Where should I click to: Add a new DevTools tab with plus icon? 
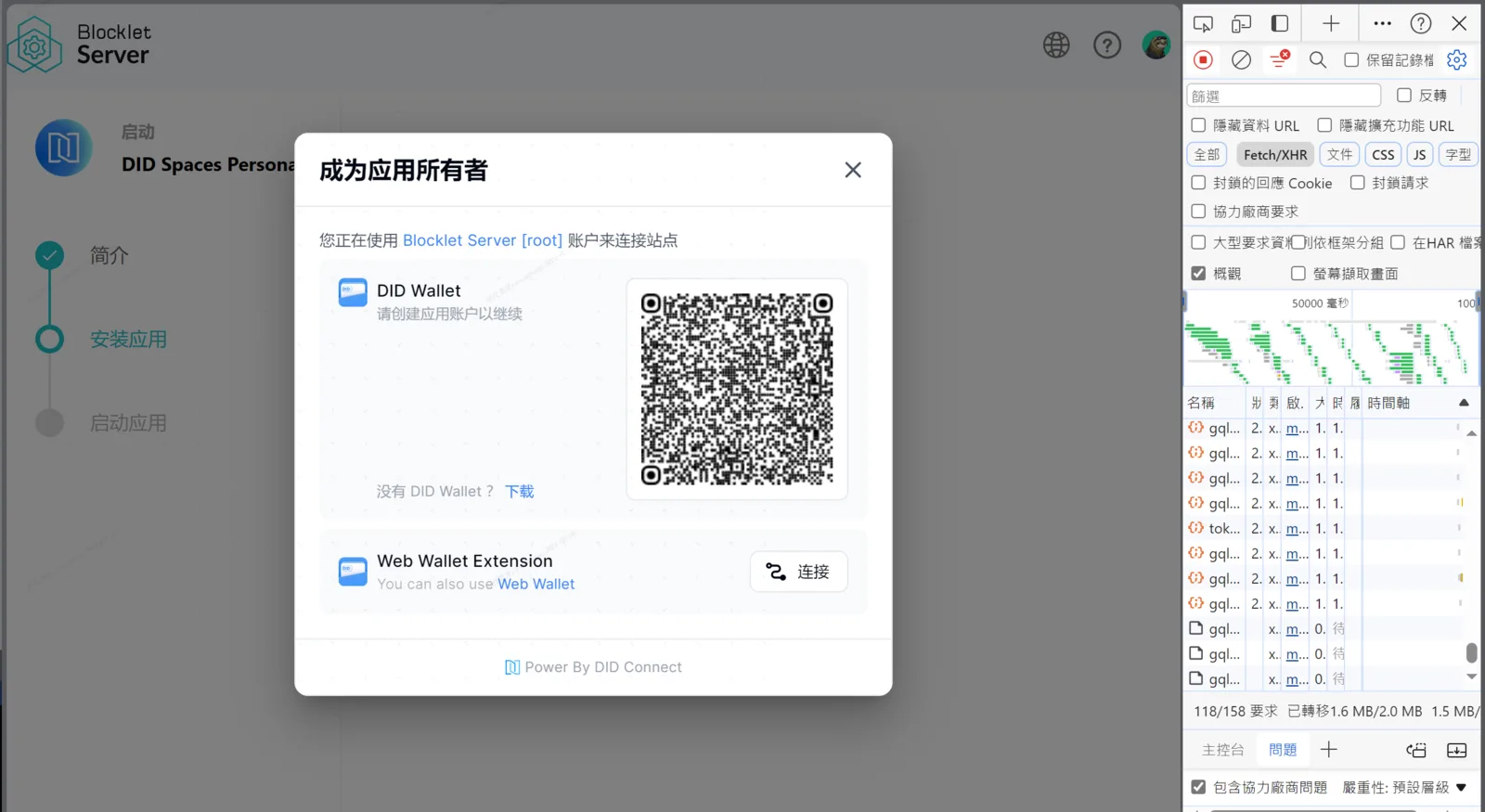[x=1331, y=24]
